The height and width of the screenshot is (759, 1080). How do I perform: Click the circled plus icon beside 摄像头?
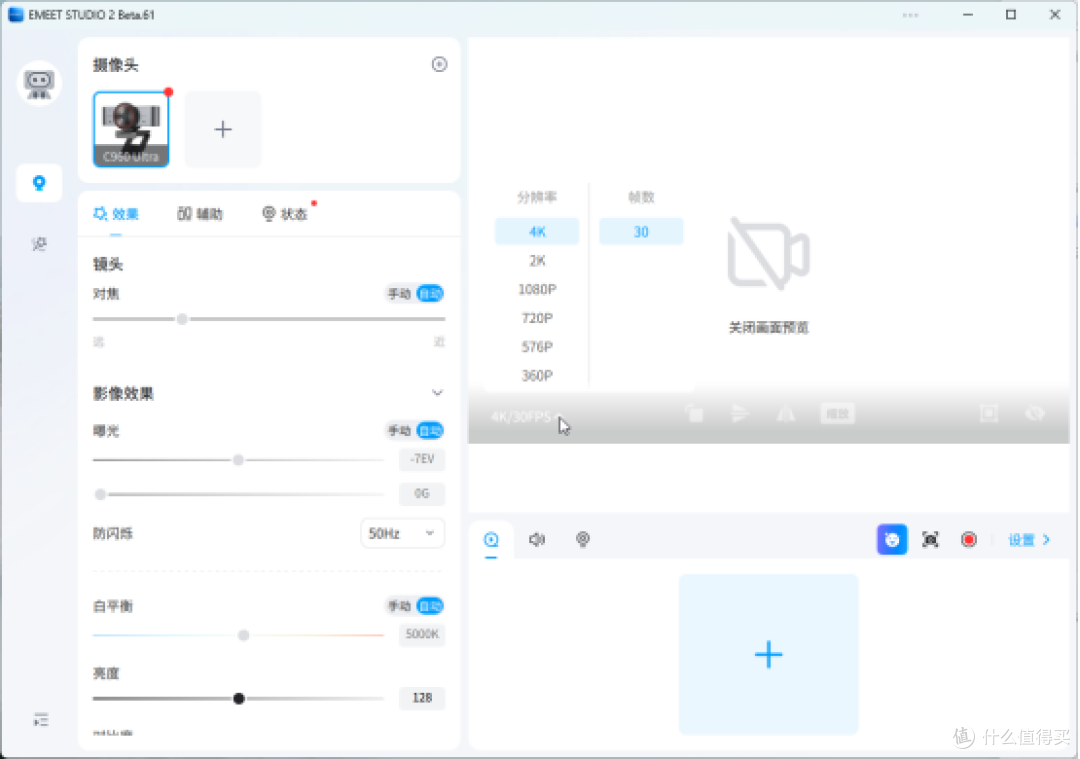439,65
